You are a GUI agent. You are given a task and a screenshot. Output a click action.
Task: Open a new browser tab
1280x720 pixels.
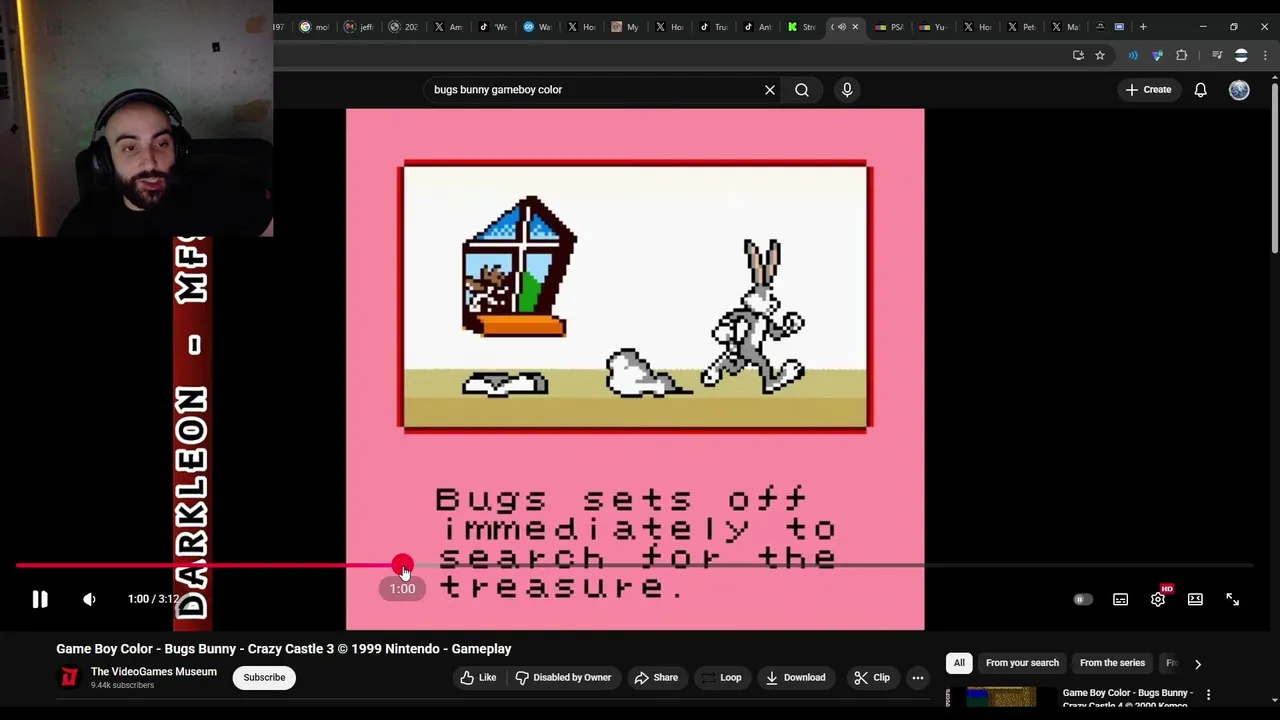1143,27
